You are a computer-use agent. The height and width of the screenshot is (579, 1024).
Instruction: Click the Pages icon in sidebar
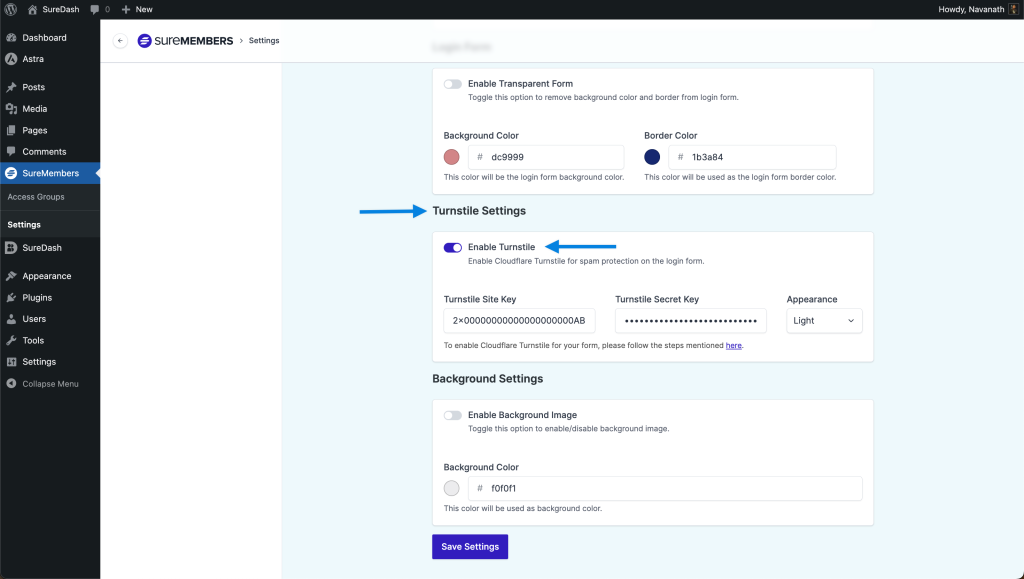click(11, 130)
